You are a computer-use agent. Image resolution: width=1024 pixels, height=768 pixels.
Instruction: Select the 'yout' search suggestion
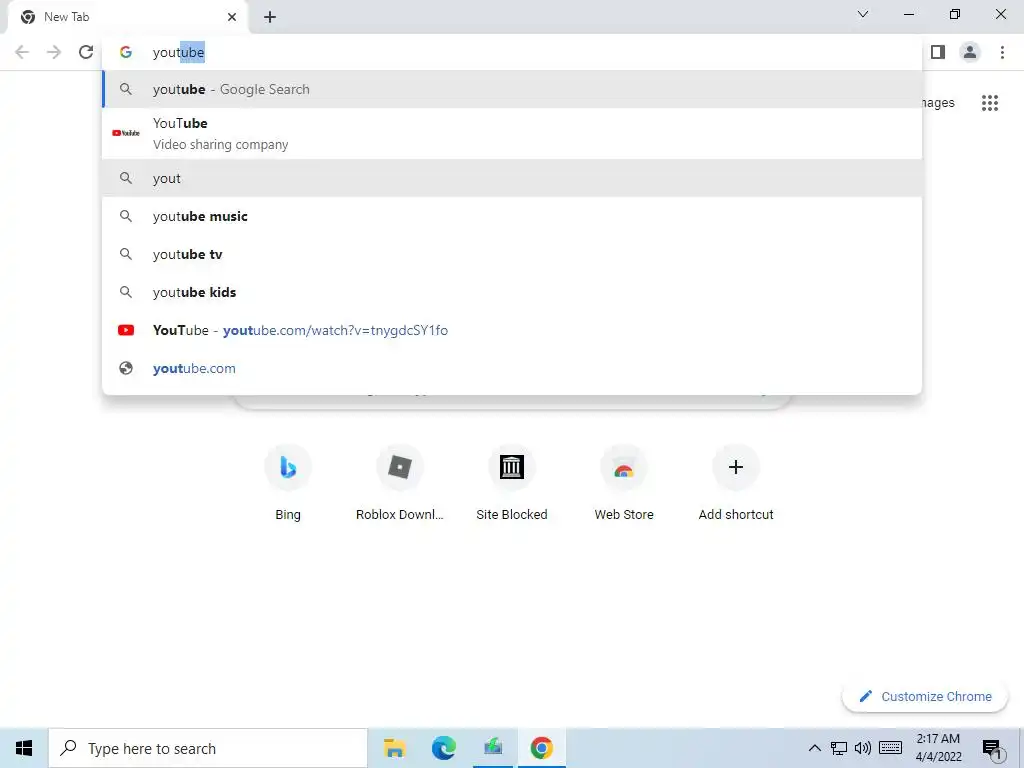point(512,178)
